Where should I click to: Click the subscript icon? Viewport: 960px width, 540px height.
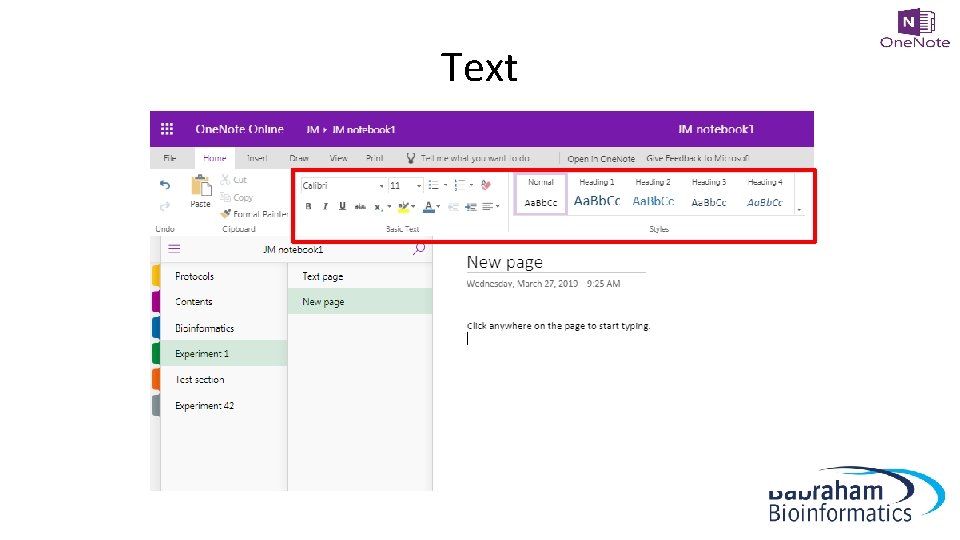click(378, 207)
